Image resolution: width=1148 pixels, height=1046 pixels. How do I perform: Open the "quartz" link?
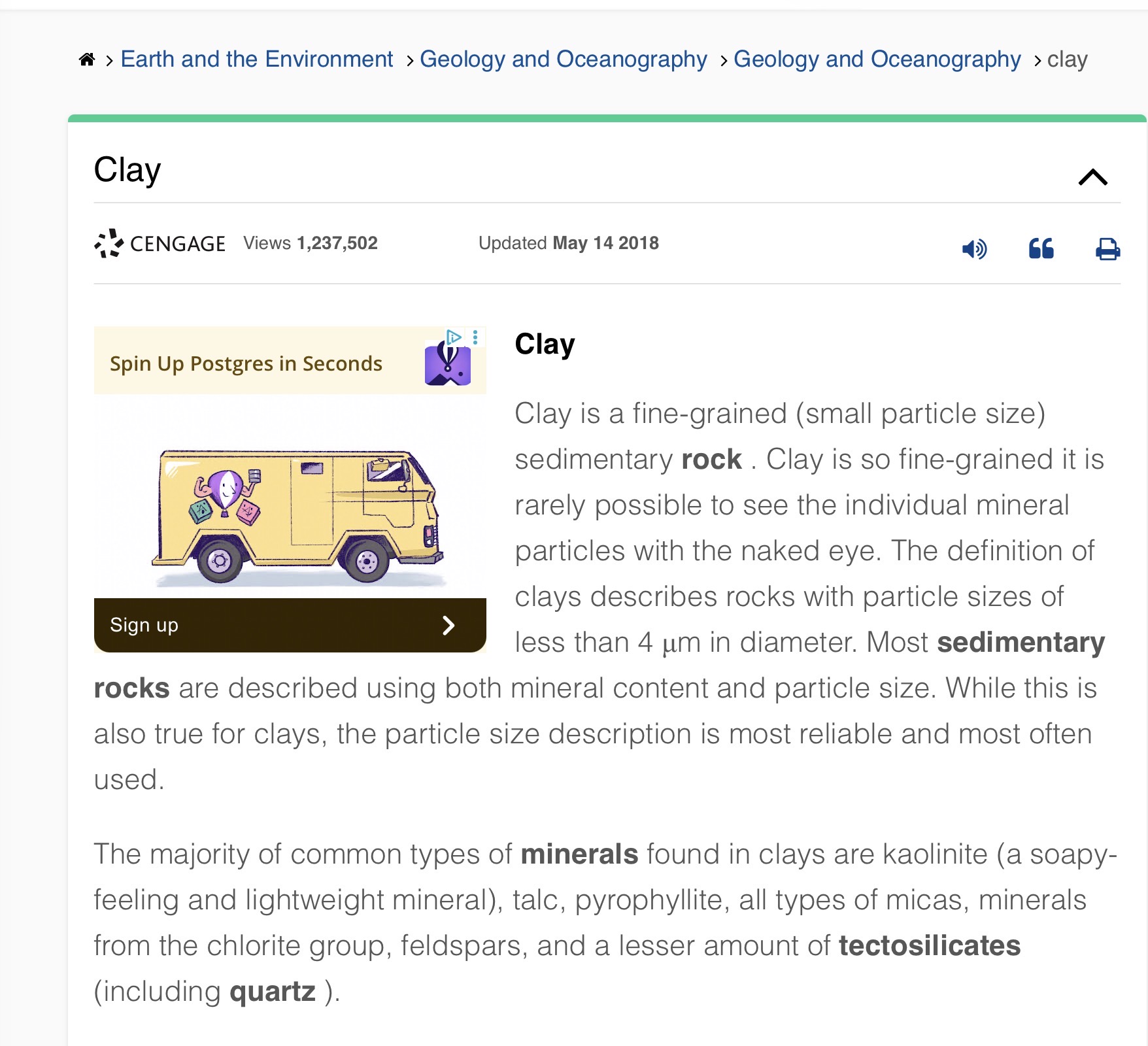click(273, 992)
